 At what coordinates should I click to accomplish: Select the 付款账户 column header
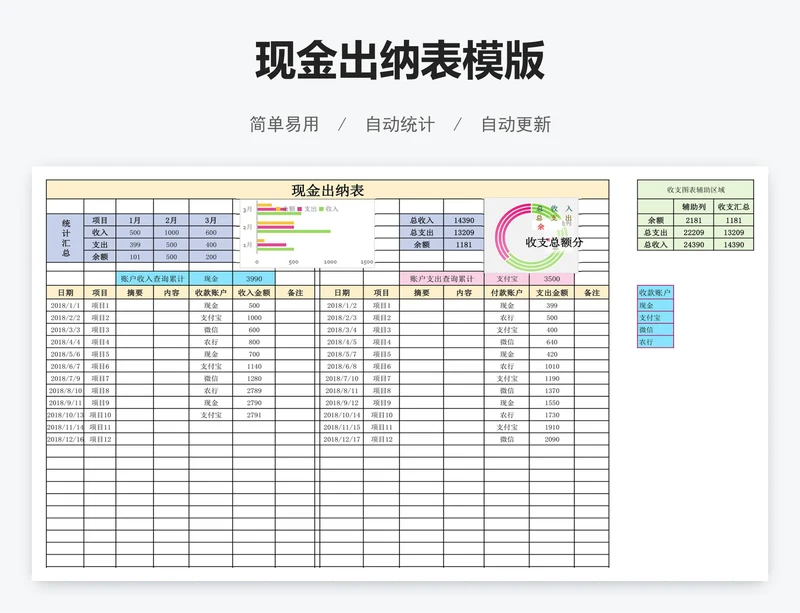[x=507, y=292]
